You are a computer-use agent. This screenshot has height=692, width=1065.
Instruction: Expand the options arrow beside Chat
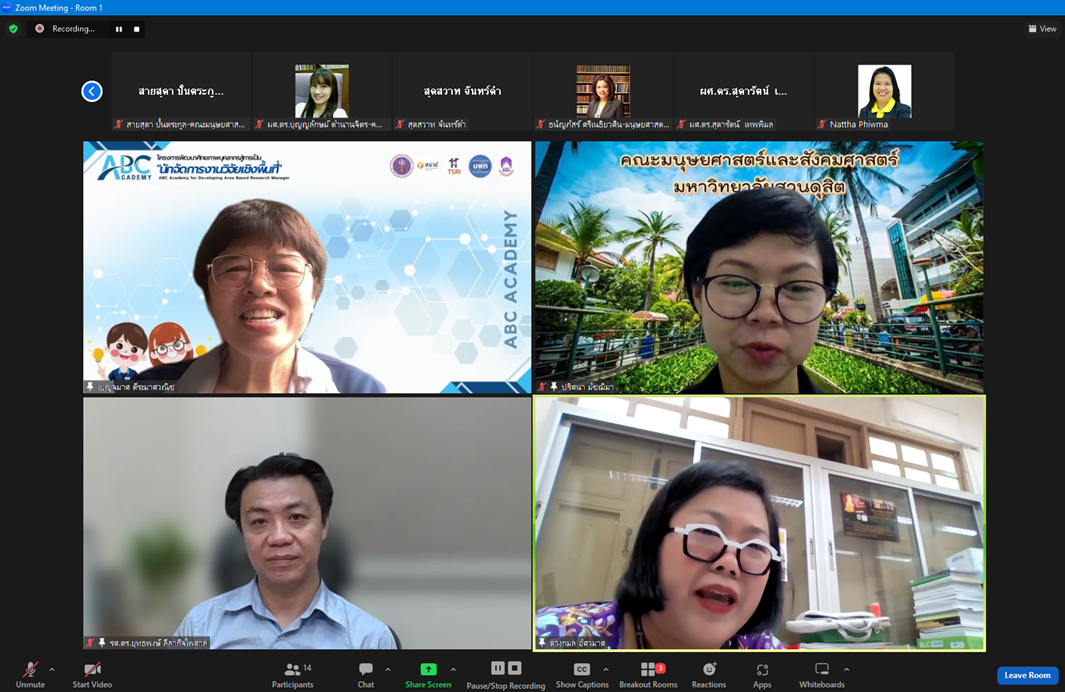click(x=388, y=670)
